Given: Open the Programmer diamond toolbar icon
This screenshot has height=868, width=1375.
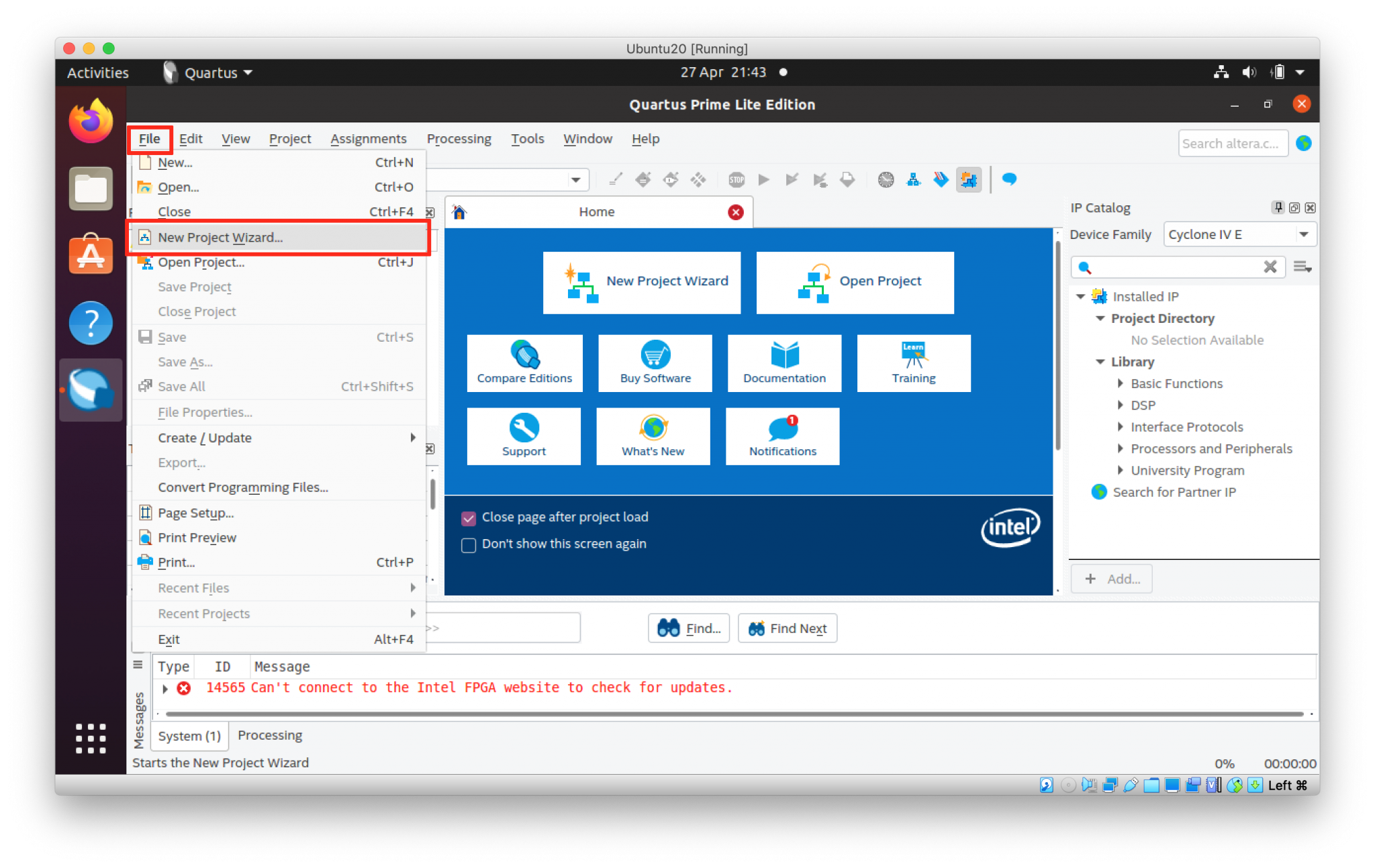Looking at the screenshot, I should point(941,179).
